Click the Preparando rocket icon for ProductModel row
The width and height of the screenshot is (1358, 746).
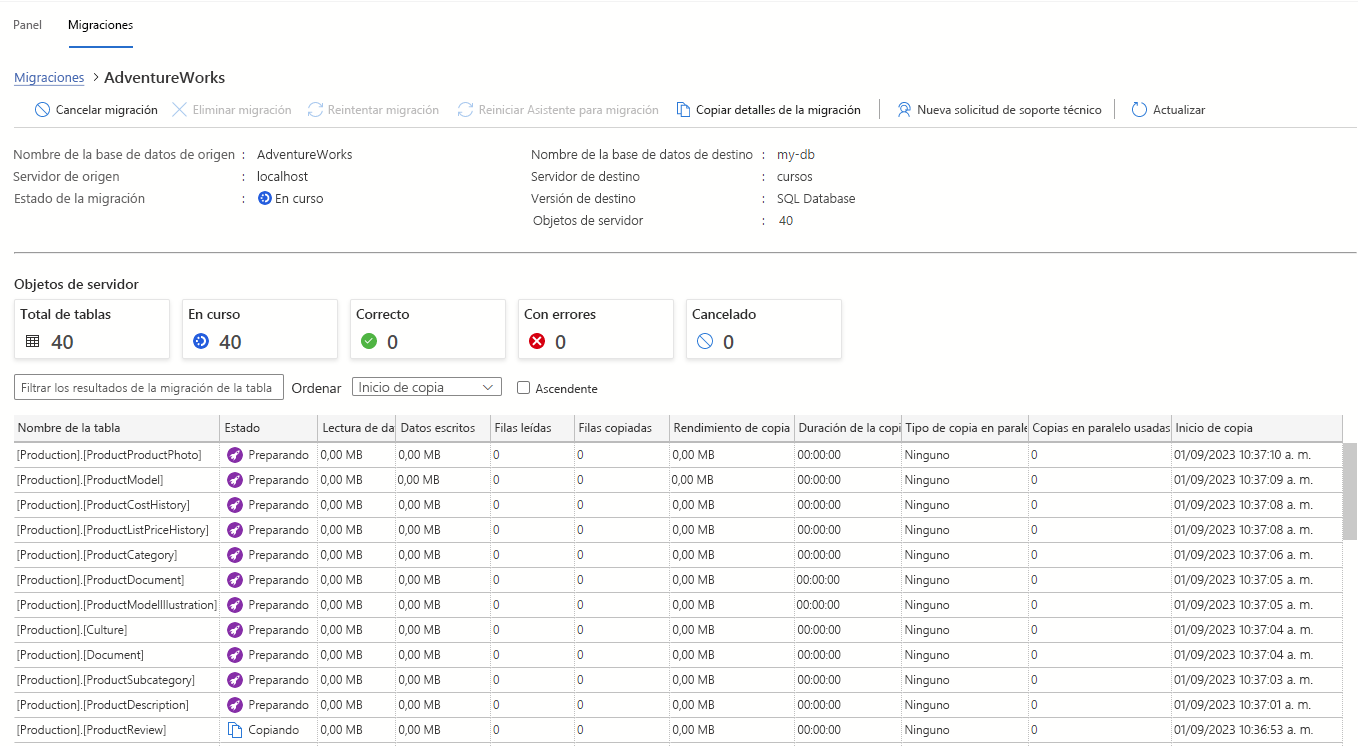point(235,480)
